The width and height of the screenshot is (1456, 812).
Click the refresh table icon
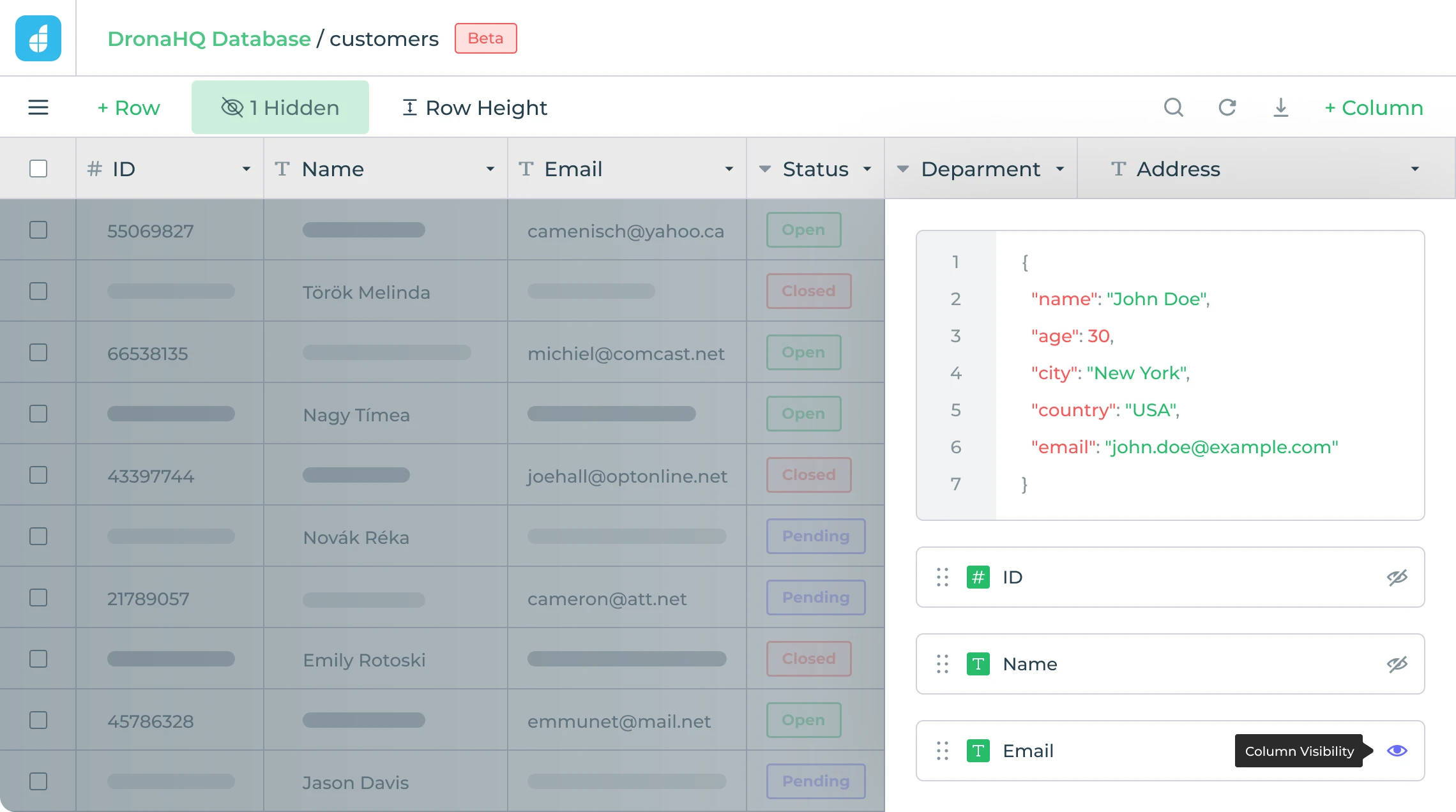tap(1227, 107)
